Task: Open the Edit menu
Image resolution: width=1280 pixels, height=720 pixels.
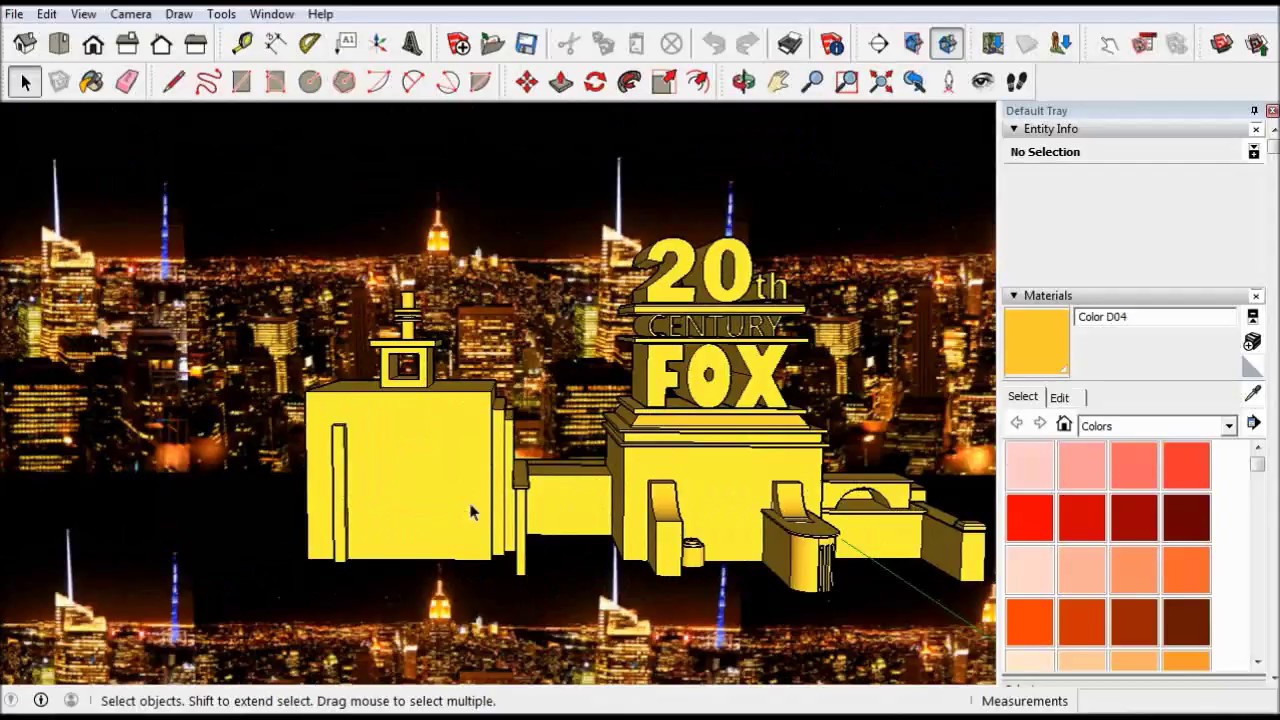Action: [47, 14]
